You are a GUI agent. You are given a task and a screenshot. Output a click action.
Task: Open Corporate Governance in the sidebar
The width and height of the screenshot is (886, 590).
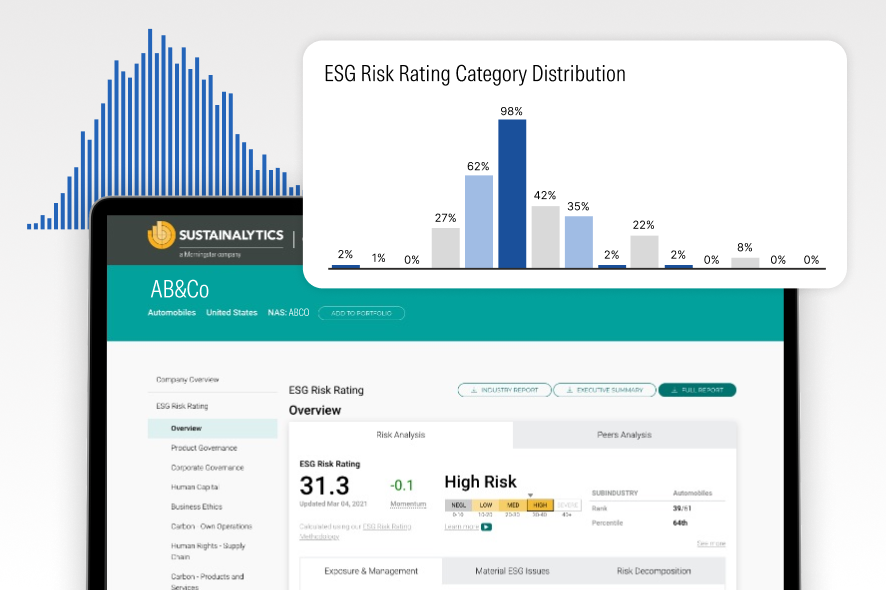[x=207, y=468]
